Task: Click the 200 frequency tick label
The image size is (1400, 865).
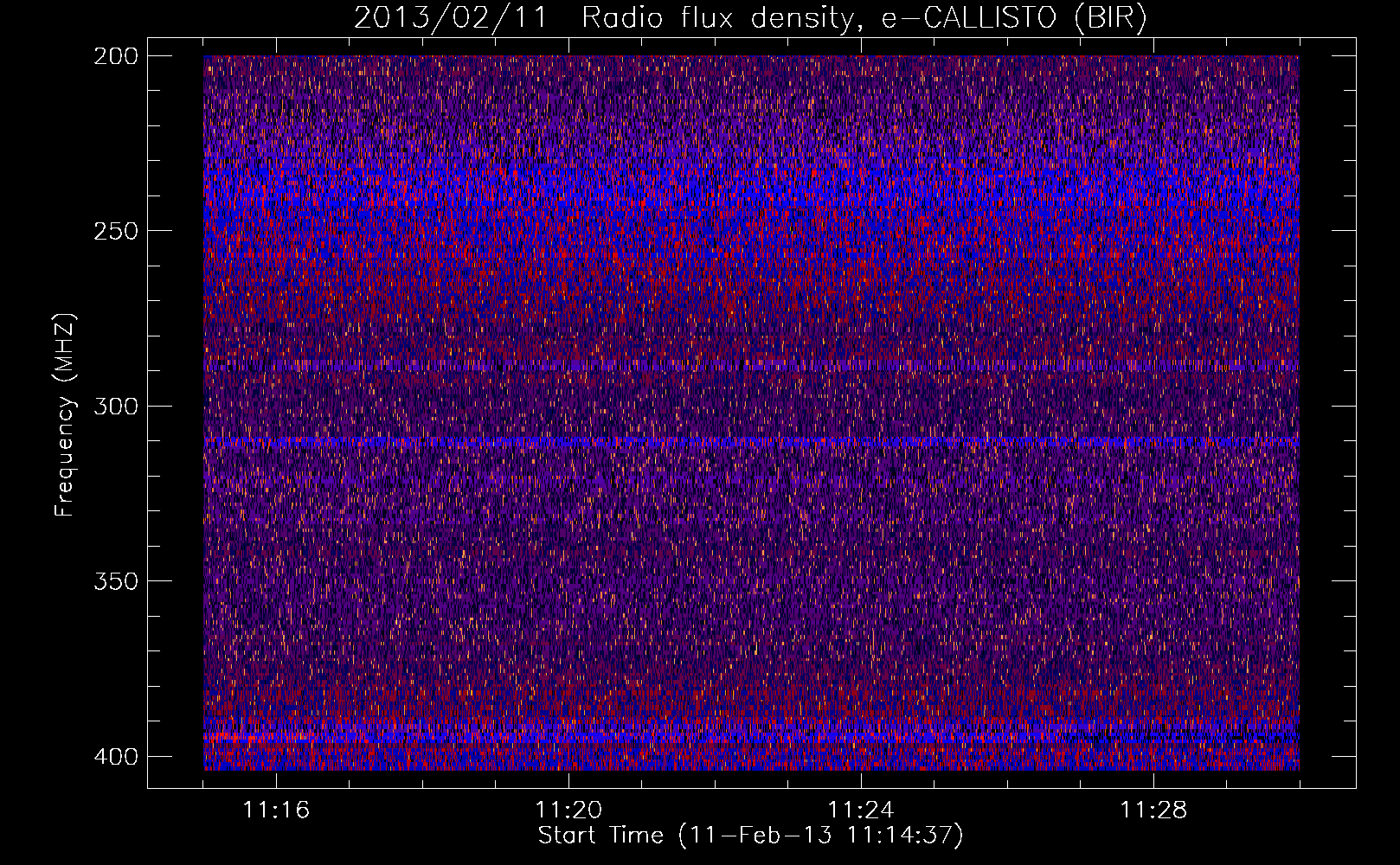Action: (x=115, y=55)
